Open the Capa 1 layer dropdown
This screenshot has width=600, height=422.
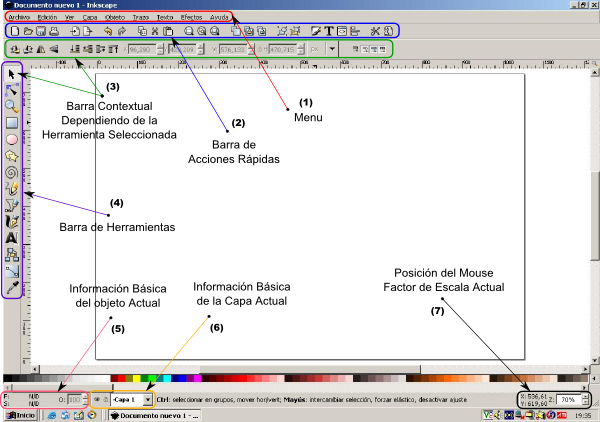tap(148, 400)
